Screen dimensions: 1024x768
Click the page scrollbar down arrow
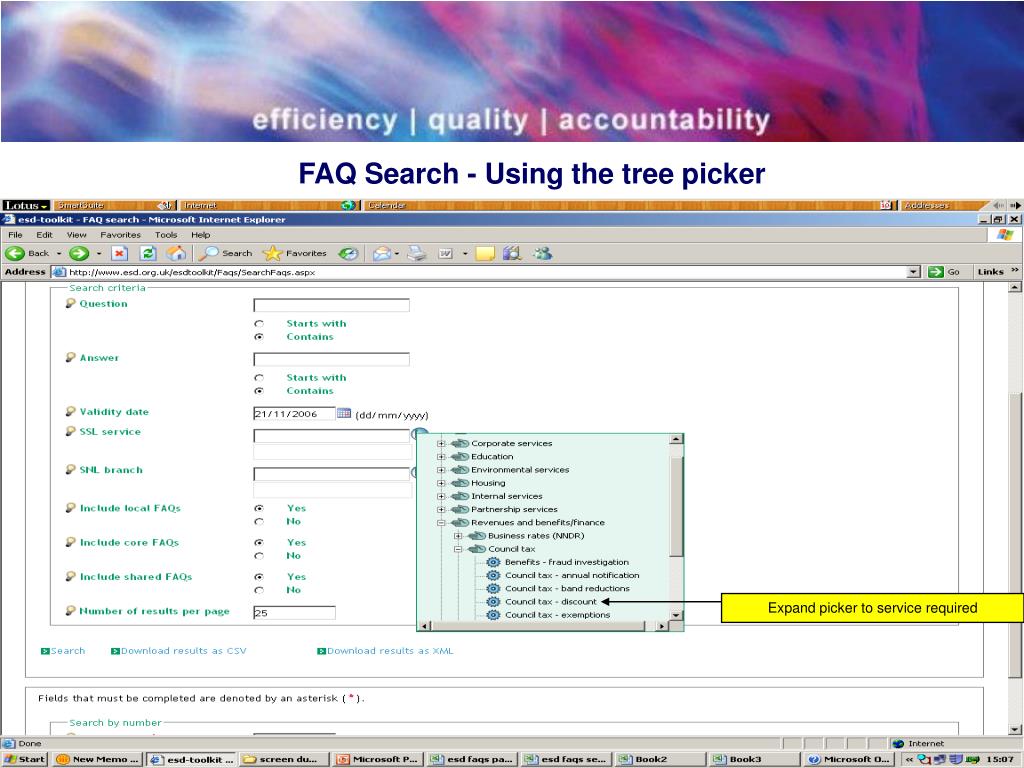click(1014, 729)
